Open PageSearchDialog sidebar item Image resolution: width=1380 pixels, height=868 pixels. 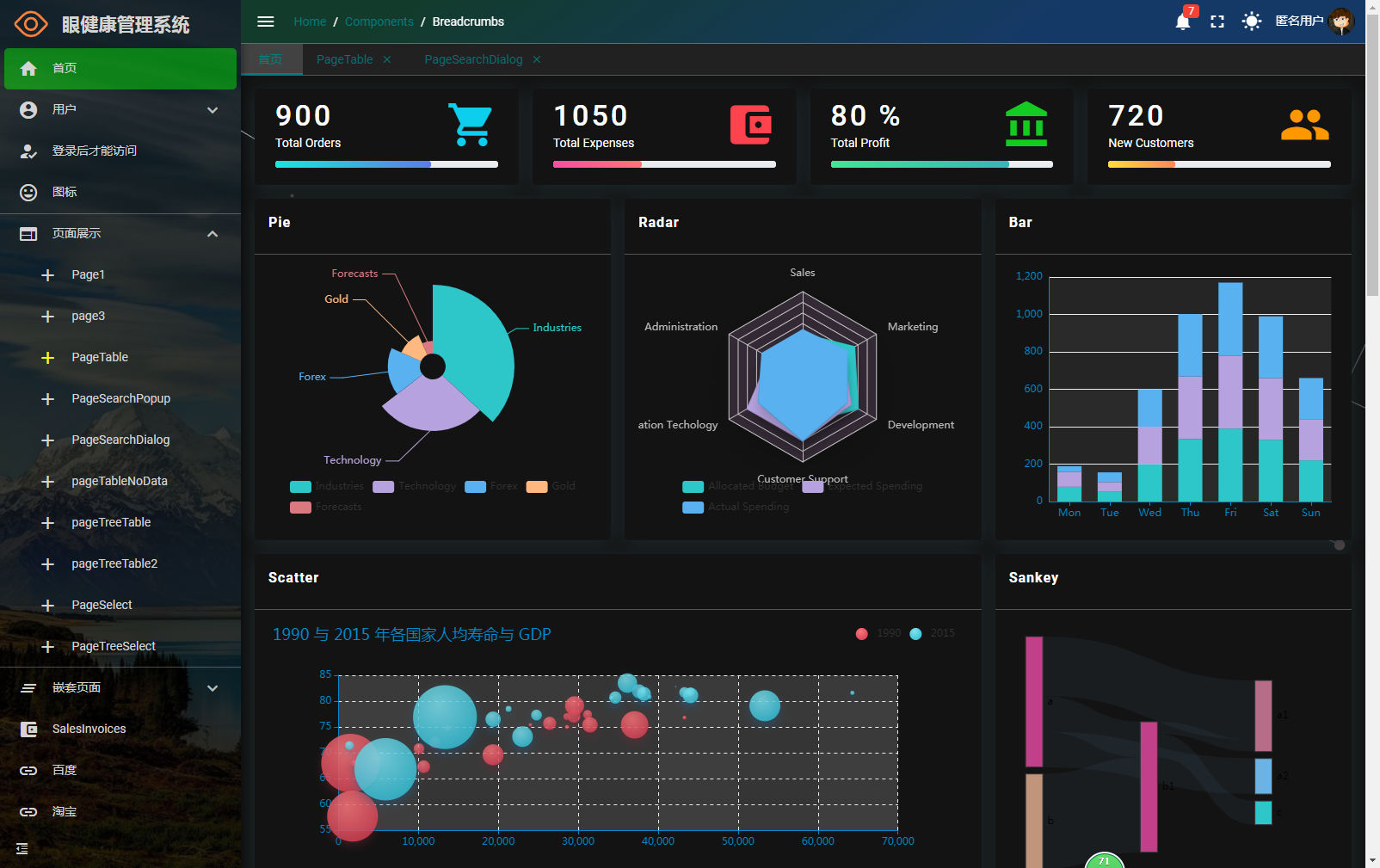click(x=120, y=440)
